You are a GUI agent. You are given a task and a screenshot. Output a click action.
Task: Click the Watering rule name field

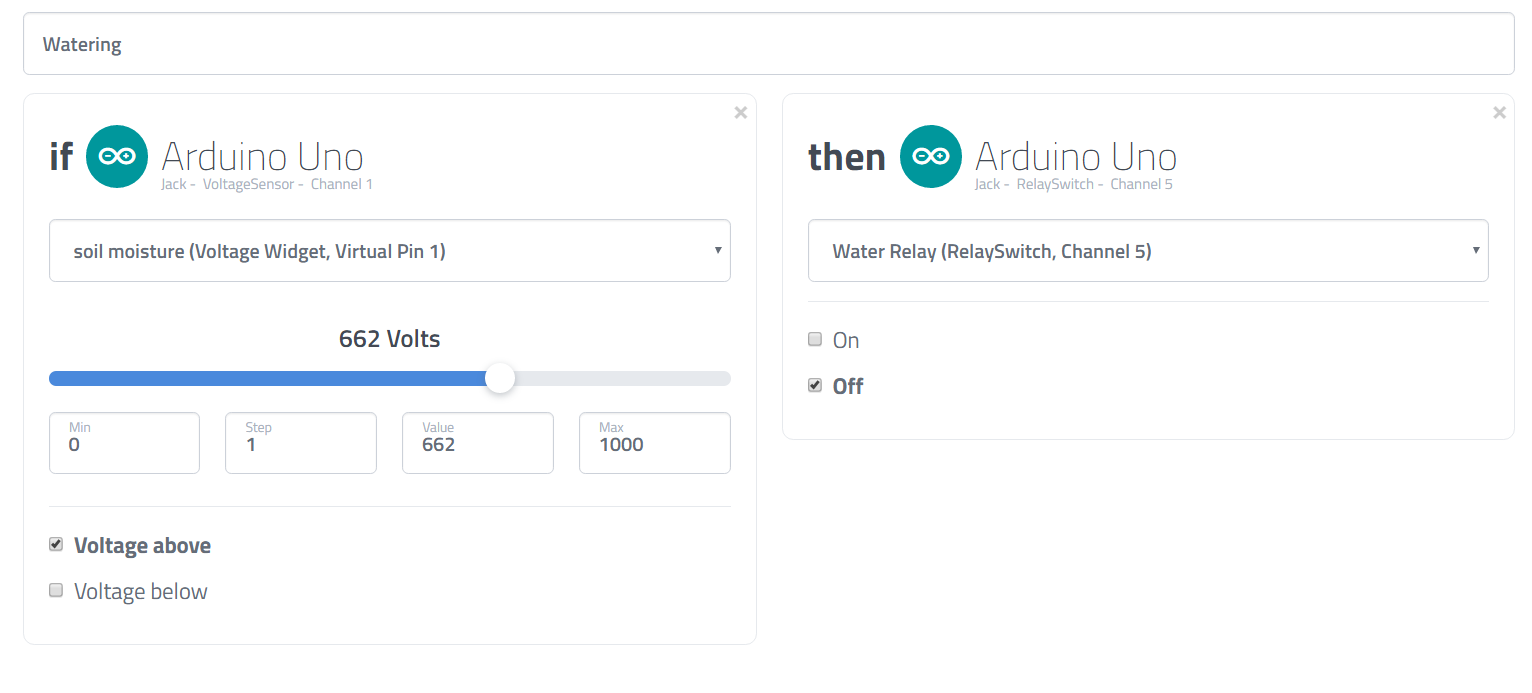(x=768, y=44)
